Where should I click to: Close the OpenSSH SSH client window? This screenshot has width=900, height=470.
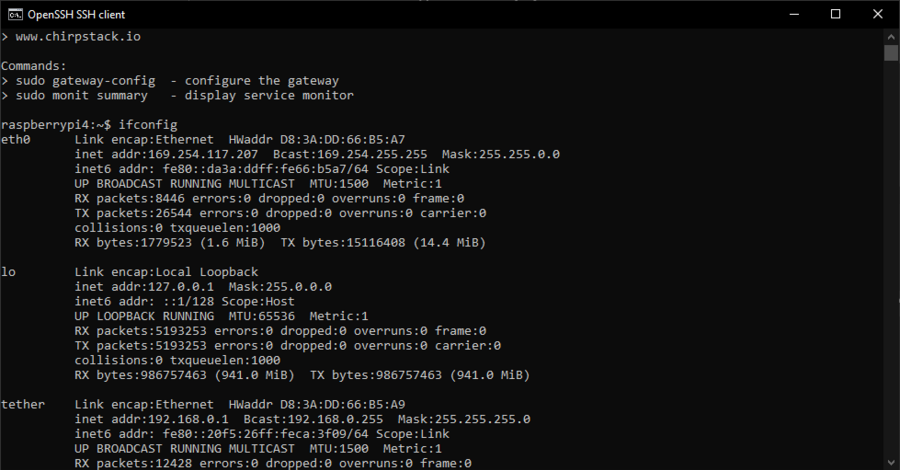click(x=880, y=14)
